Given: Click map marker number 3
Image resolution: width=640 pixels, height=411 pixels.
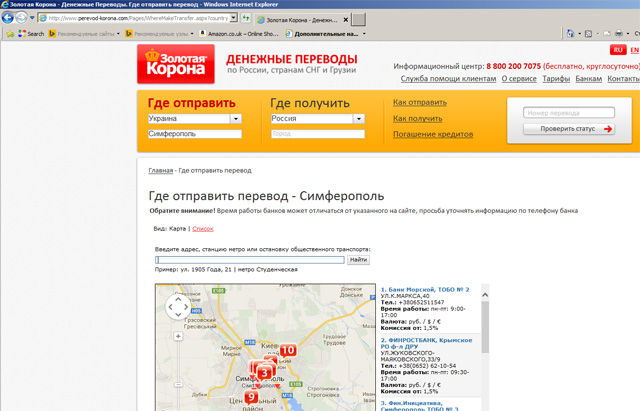Looking at the screenshot, I should (264, 373).
